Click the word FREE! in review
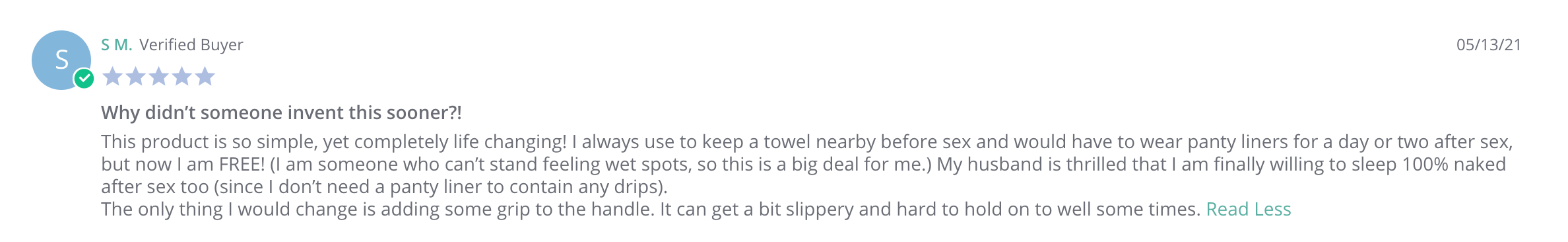The width and height of the screenshot is (1568, 242). tap(242, 165)
